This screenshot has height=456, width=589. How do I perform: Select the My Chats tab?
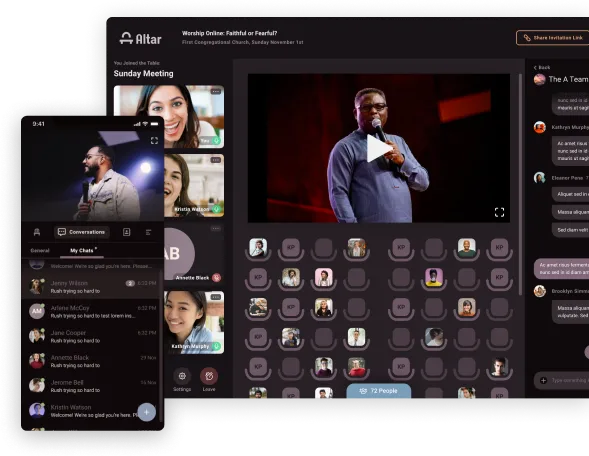[x=82, y=251]
